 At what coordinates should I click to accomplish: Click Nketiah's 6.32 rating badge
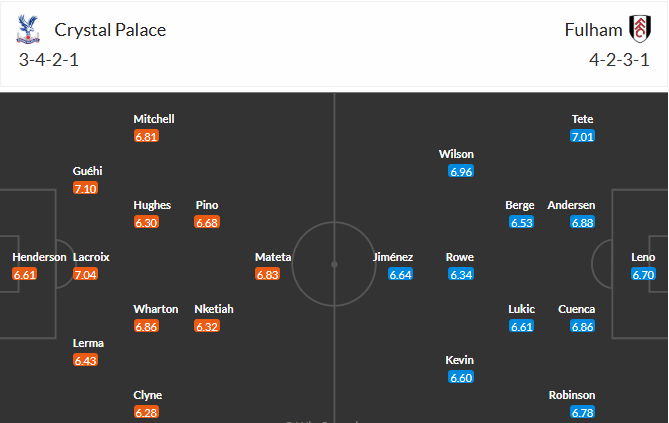[207, 326]
